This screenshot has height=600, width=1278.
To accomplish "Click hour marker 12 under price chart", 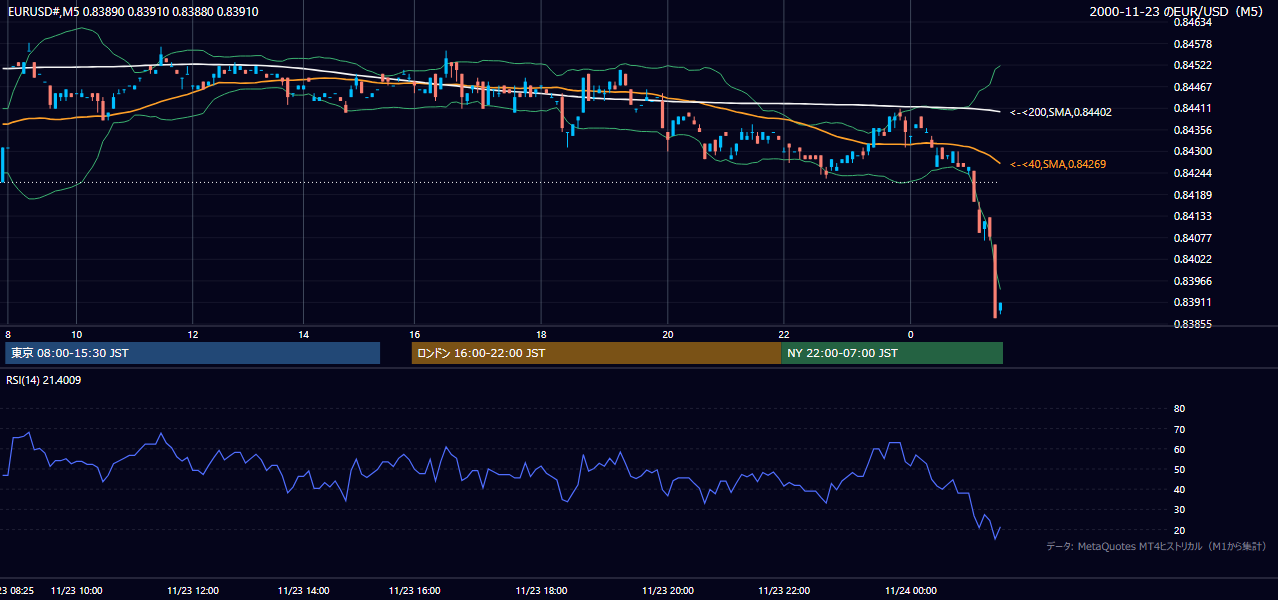I will pyautogui.click(x=193, y=334).
